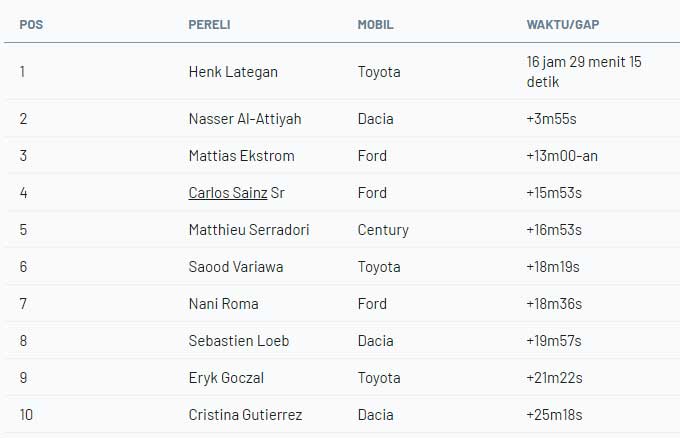
Task: Select Cristina Gutierrez in the table
Action: tap(245, 415)
